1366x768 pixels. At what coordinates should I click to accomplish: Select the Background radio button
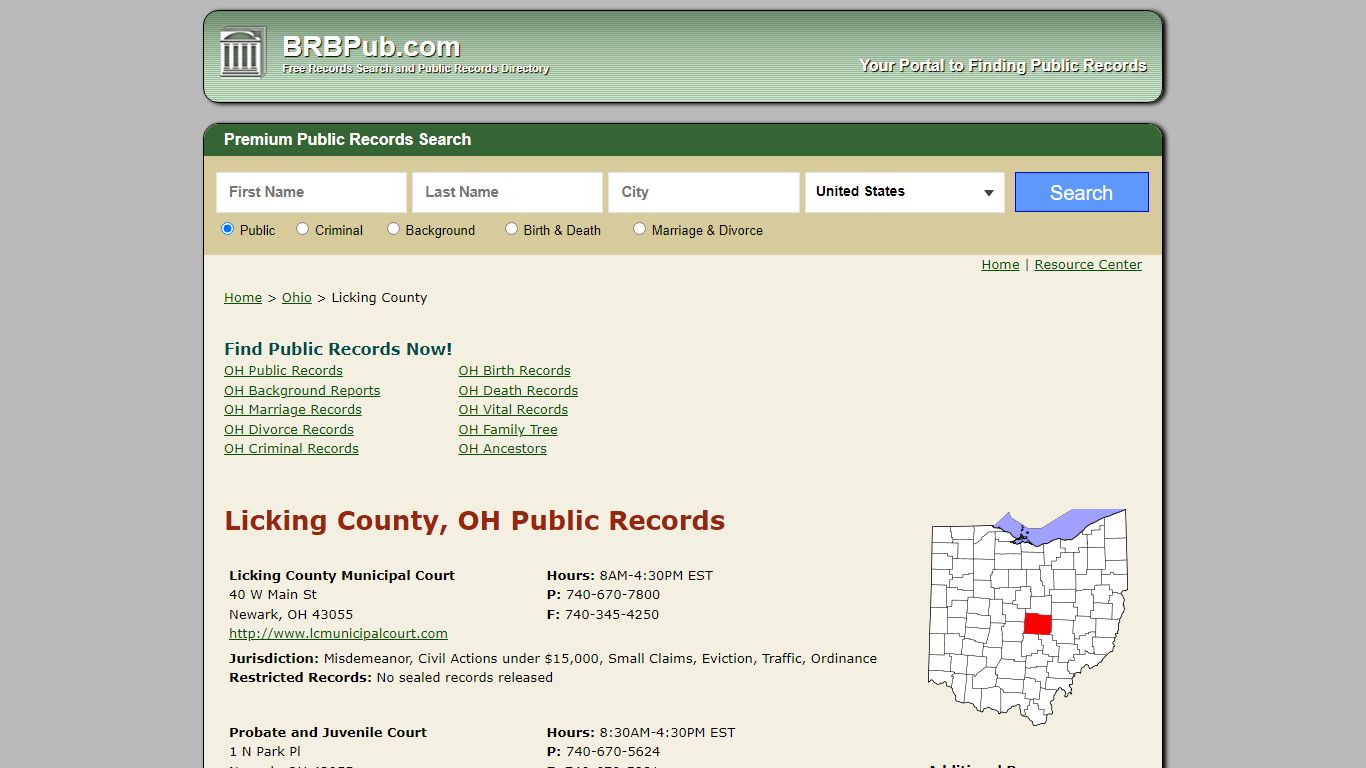point(393,229)
